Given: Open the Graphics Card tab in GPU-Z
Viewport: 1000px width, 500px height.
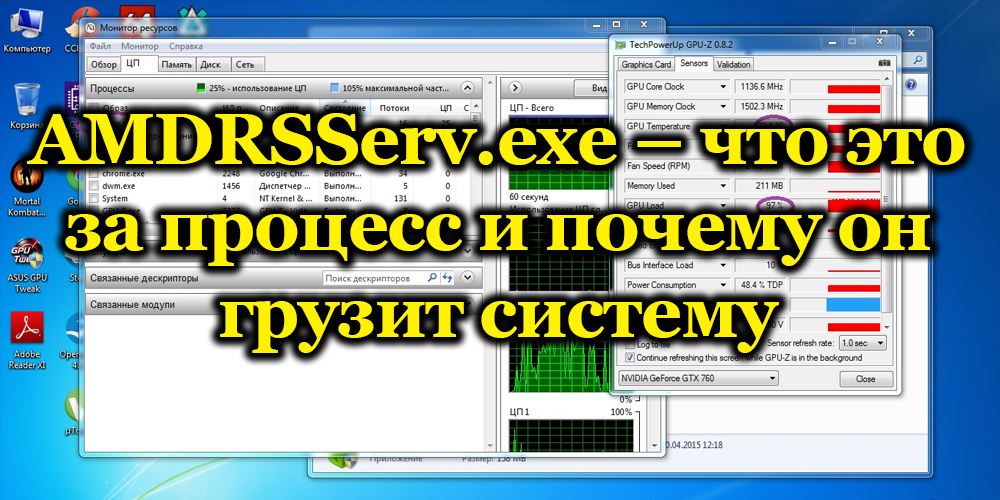Looking at the screenshot, I should coord(646,64).
